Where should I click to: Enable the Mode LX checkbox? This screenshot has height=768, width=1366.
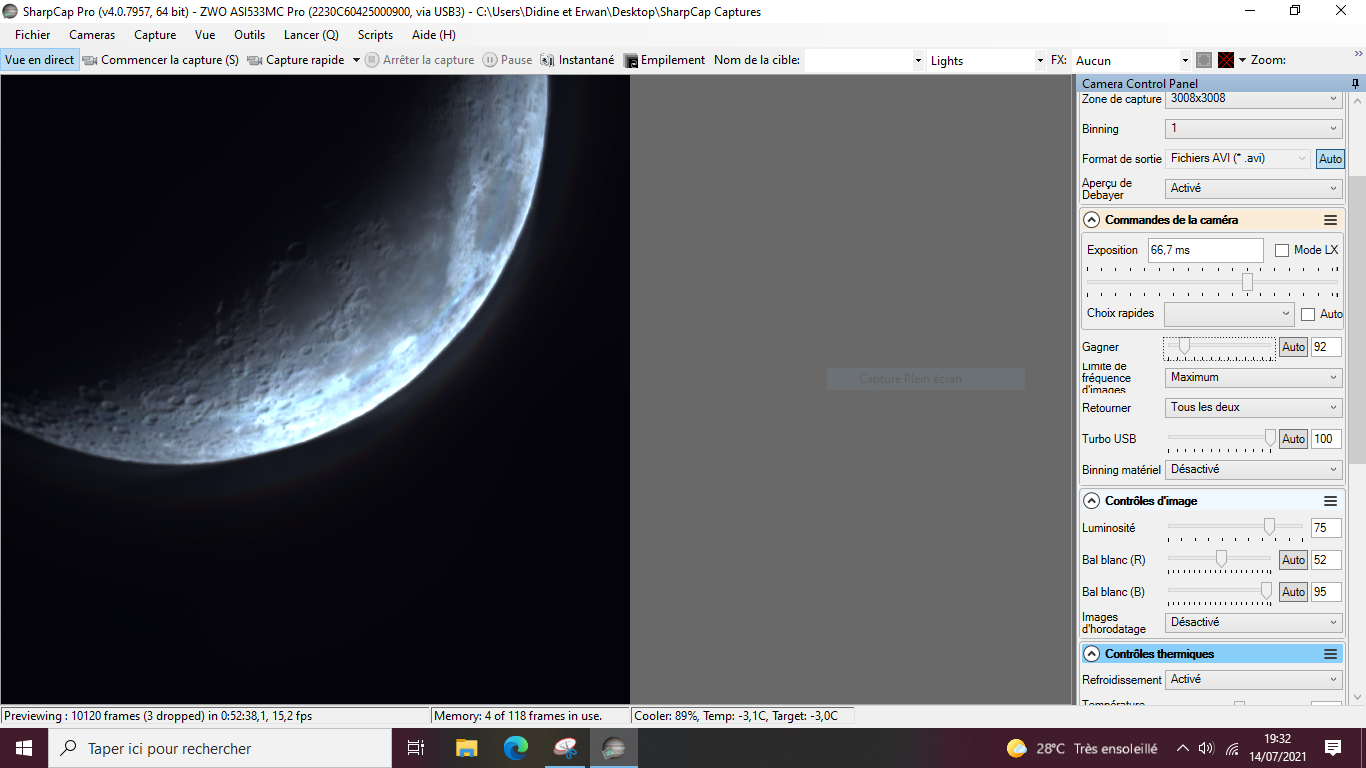click(1282, 250)
